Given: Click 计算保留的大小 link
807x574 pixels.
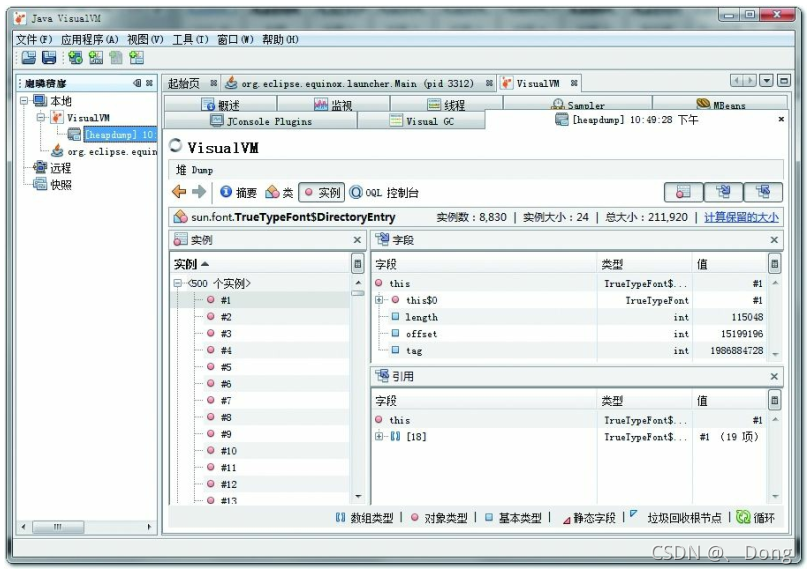Looking at the screenshot, I should [x=741, y=217].
